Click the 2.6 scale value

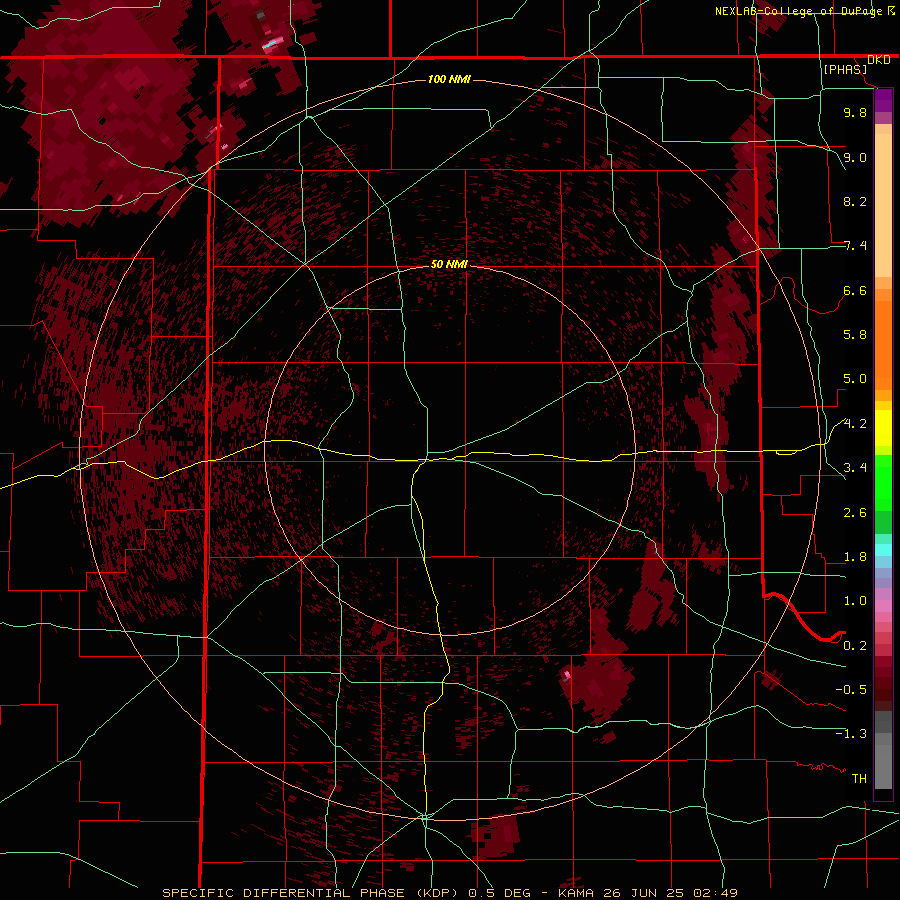pyautogui.click(x=855, y=513)
